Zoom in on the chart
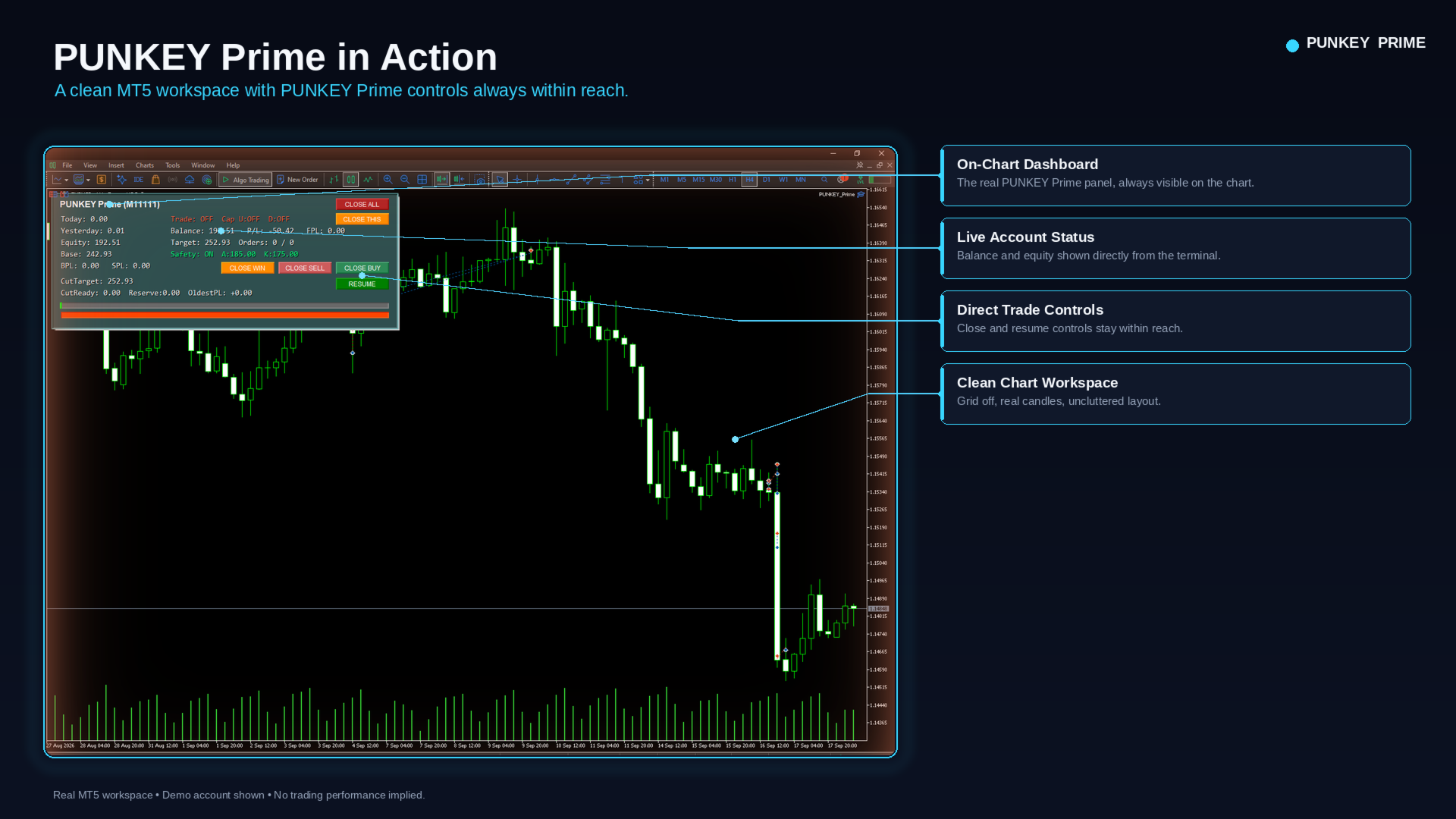This screenshot has width=1456, height=819. (x=388, y=180)
